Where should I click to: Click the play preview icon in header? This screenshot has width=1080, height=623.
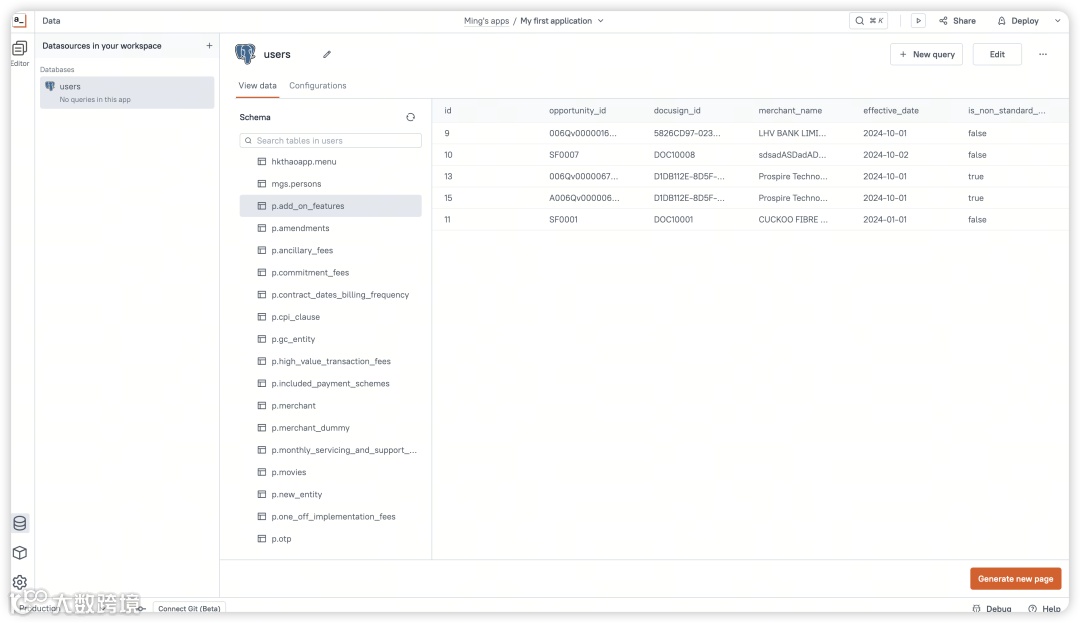[918, 21]
